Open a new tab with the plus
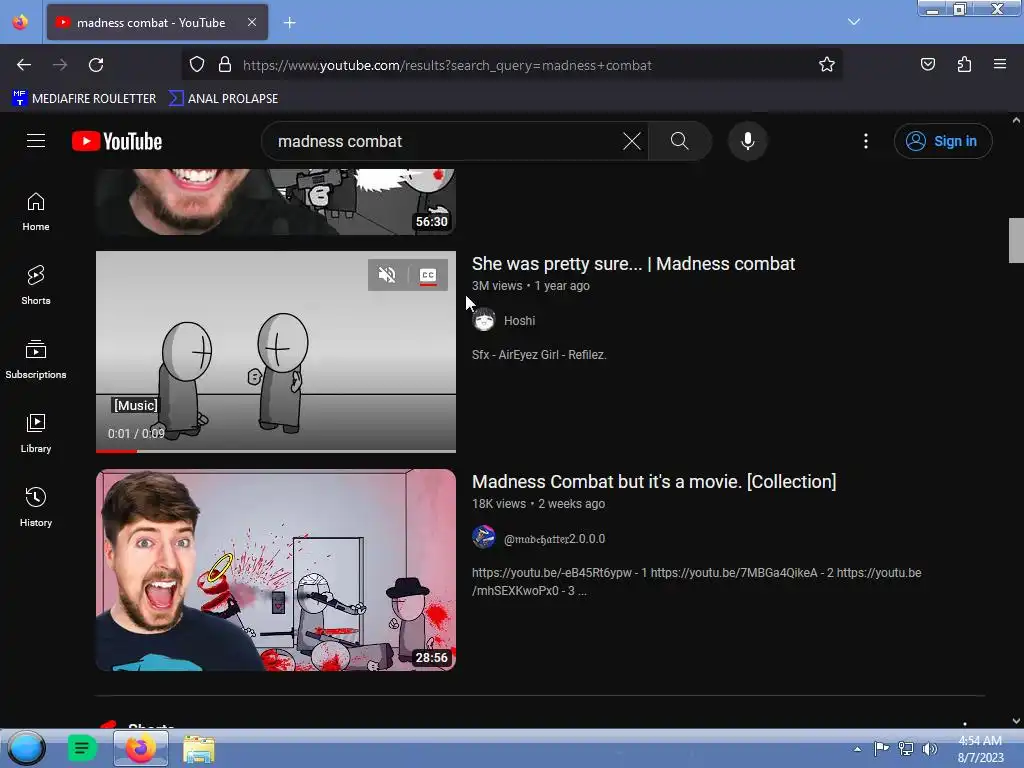 click(x=289, y=23)
